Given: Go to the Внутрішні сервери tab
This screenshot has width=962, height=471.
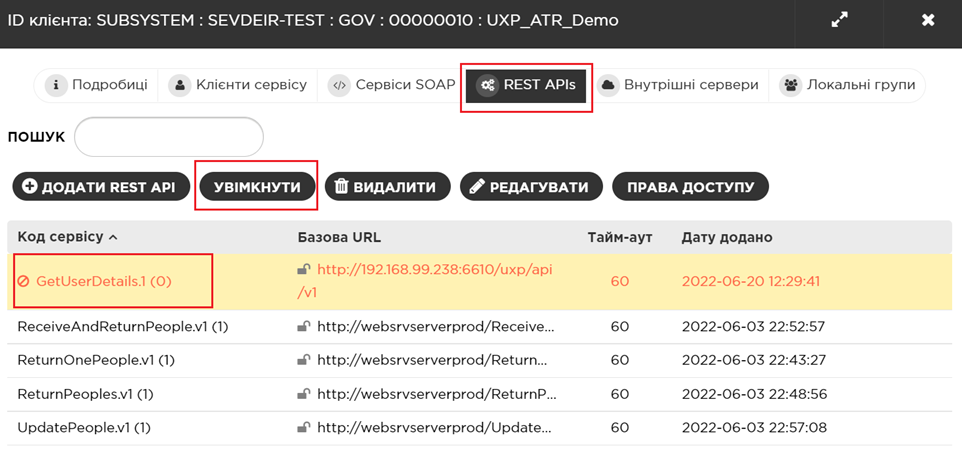Looking at the screenshot, I should pyautogui.click(x=679, y=85).
